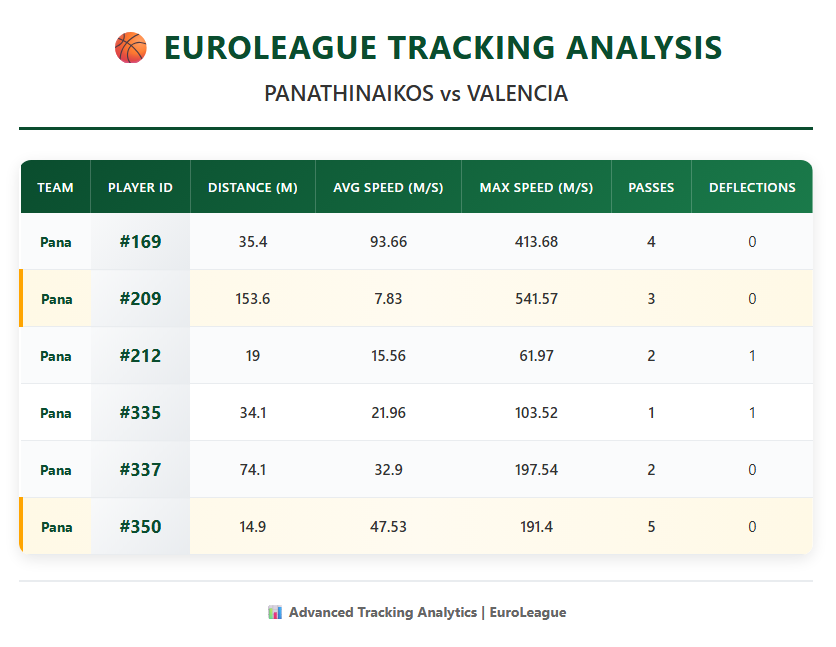This screenshot has height=647, width=836.
Task: Click the Pana team cell for #209
Action: pyautogui.click(x=57, y=300)
